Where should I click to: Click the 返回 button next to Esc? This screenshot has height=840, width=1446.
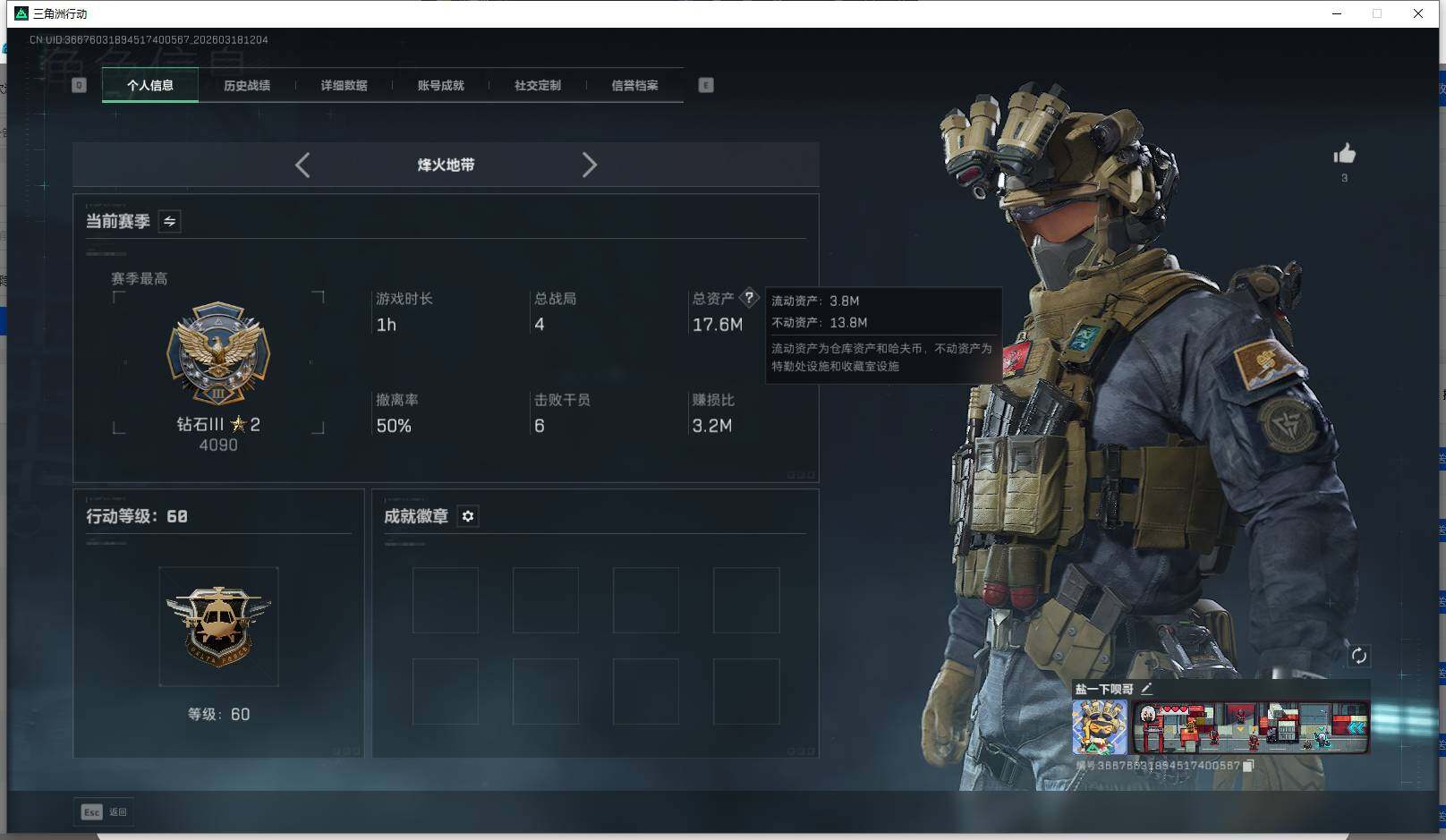(x=119, y=811)
